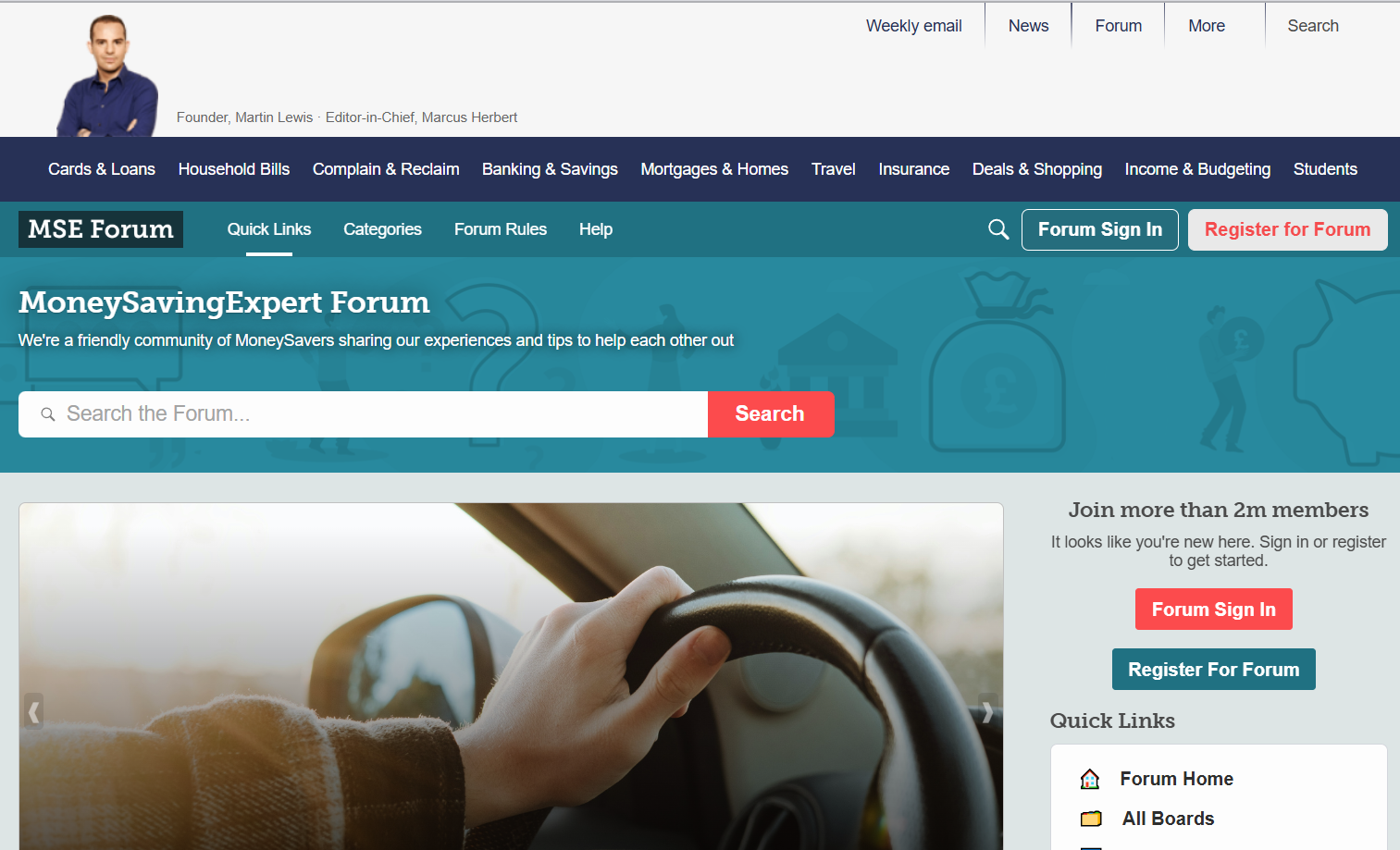Click the red Search button
Image resolution: width=1400 pixels, height=850 pixels.
point(771,414)
